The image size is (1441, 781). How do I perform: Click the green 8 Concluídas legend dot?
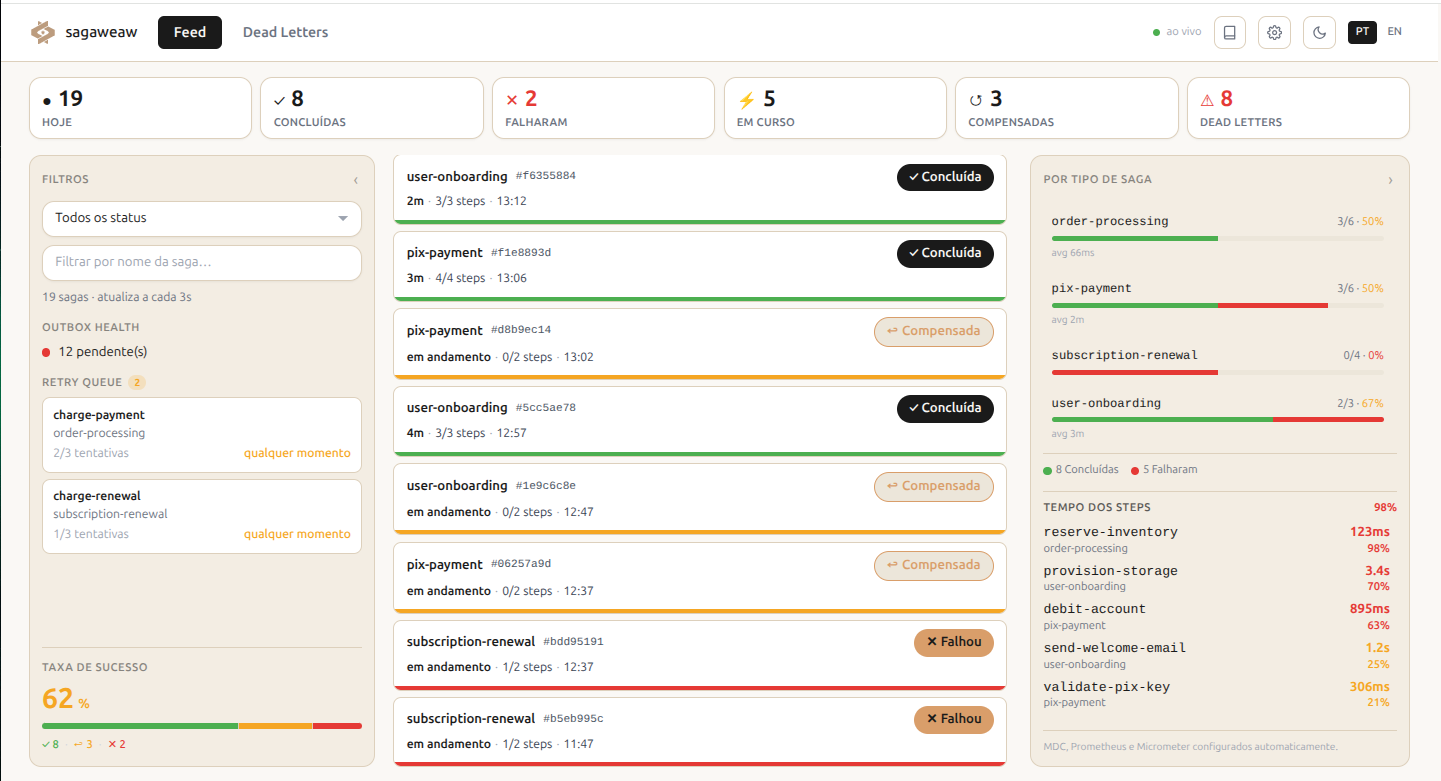point(1047,470)
